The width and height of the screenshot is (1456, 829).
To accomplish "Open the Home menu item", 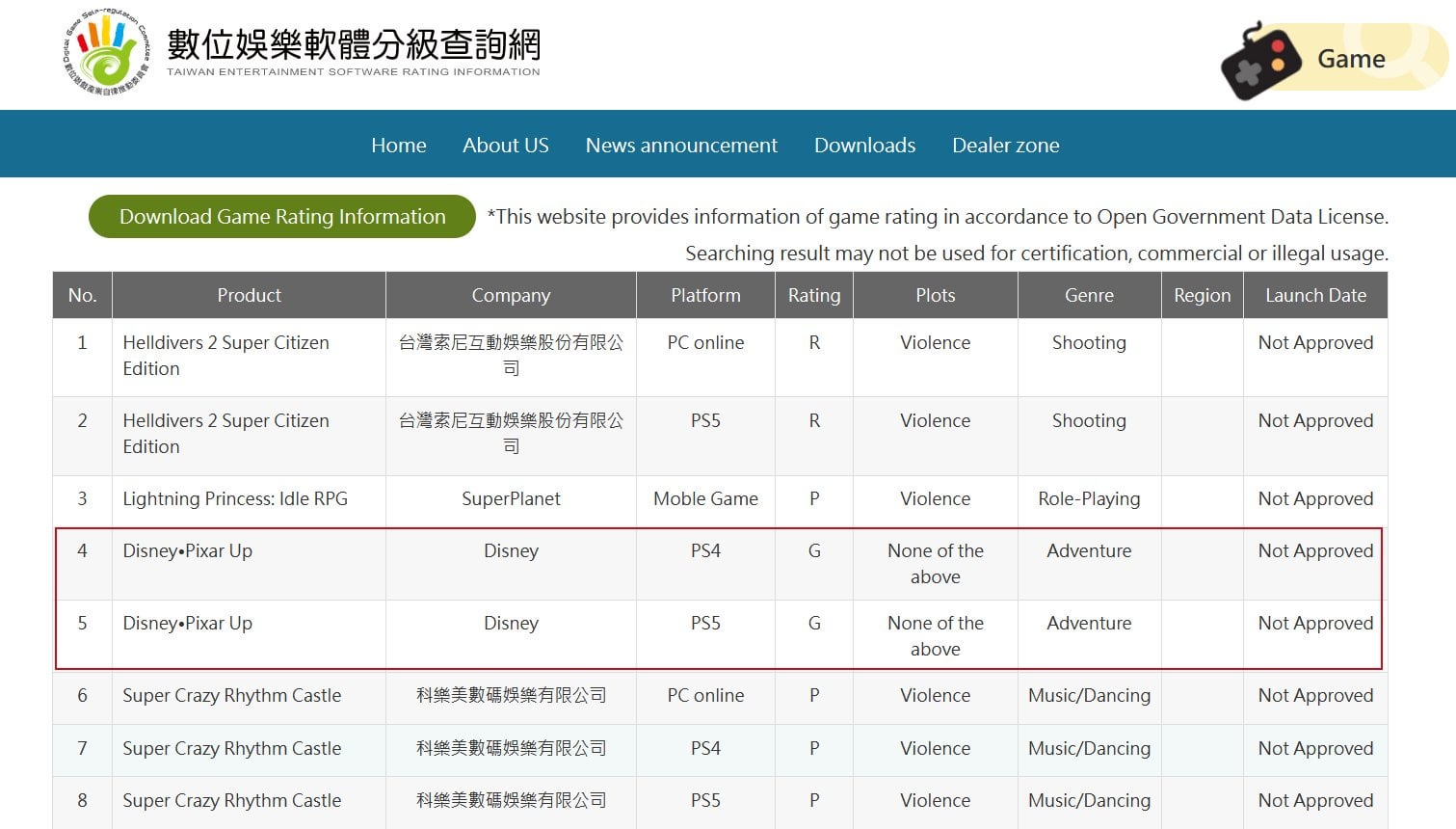I will (398, 146).
